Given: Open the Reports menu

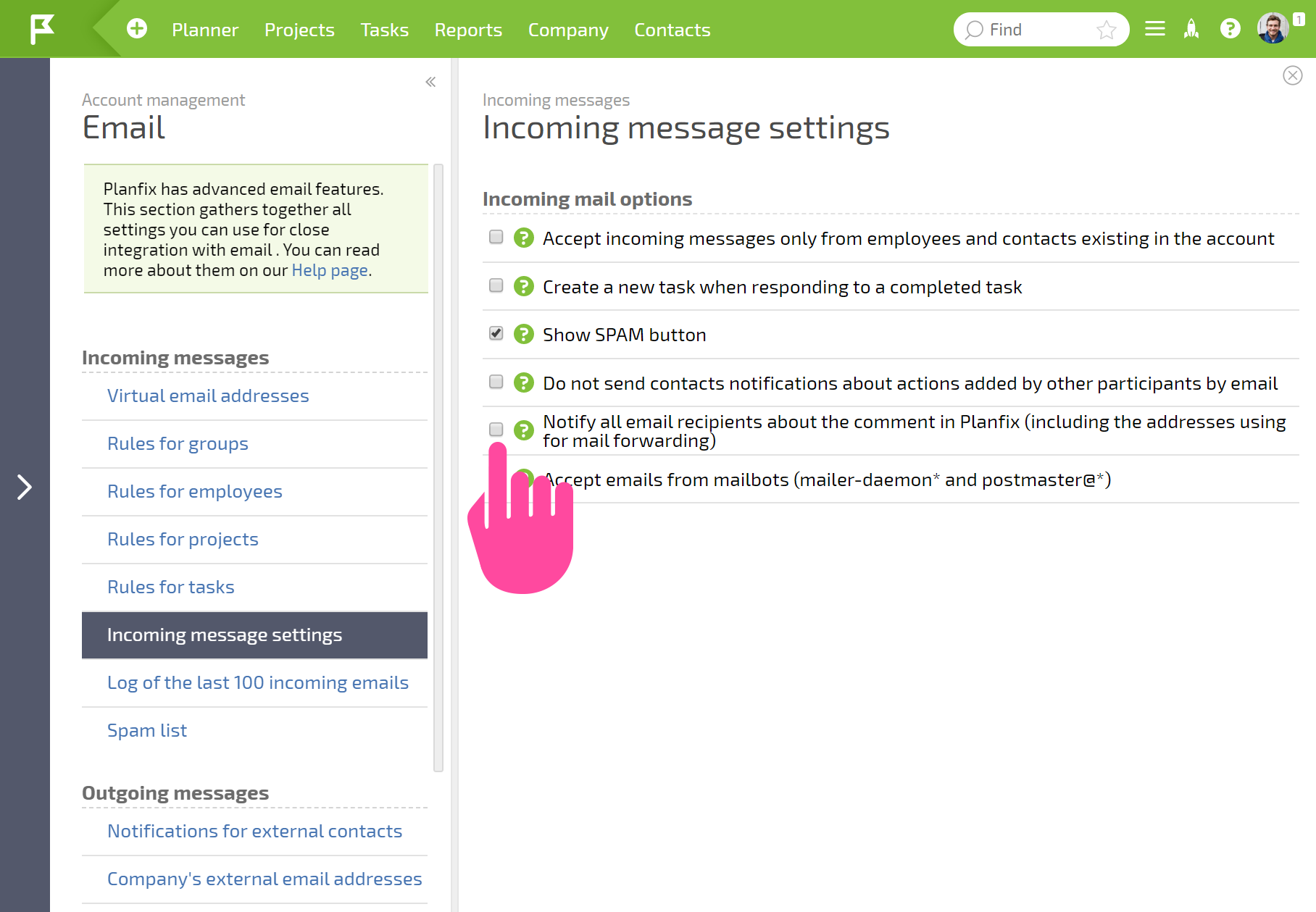Looking at the screenshot, I should pos(468,30).
